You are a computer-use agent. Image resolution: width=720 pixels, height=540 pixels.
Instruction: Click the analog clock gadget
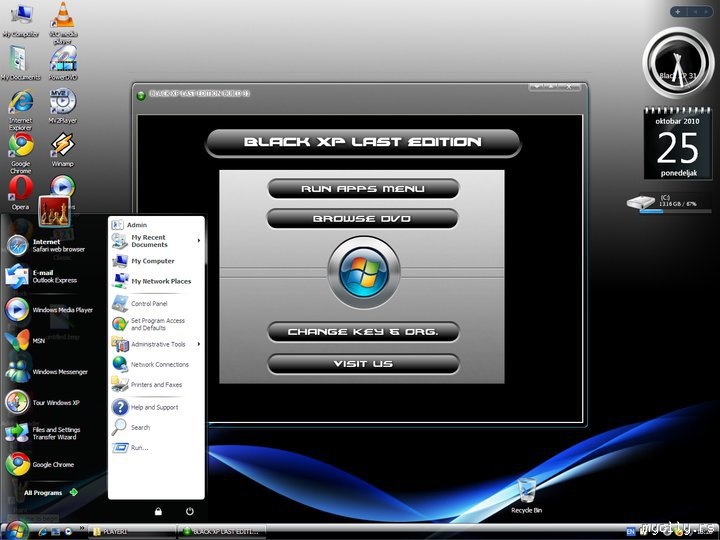[678, 63]
